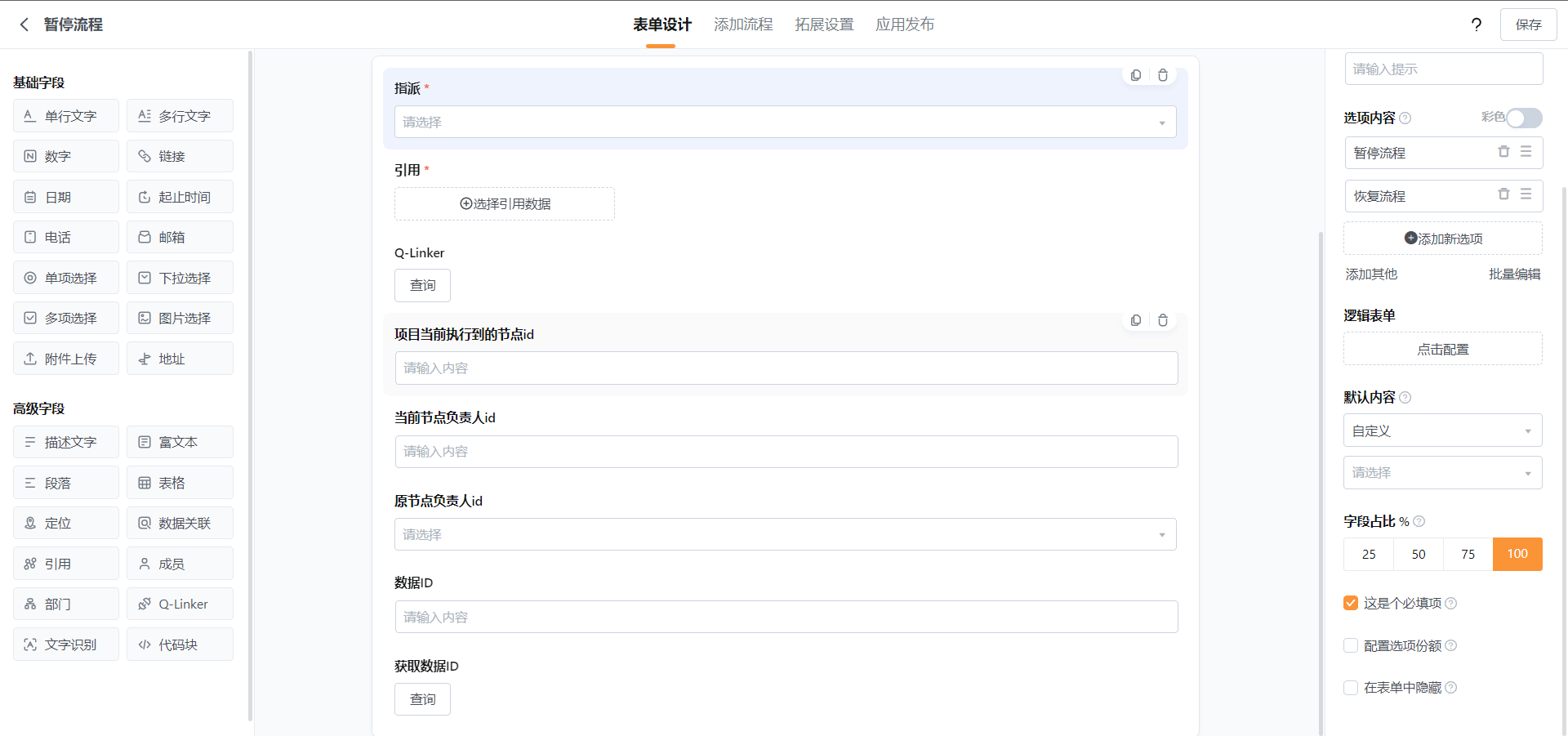Copy the 指派 field using its duplicate icon
This screenshot has height=736, width=1568.
tap(1136, 75)
